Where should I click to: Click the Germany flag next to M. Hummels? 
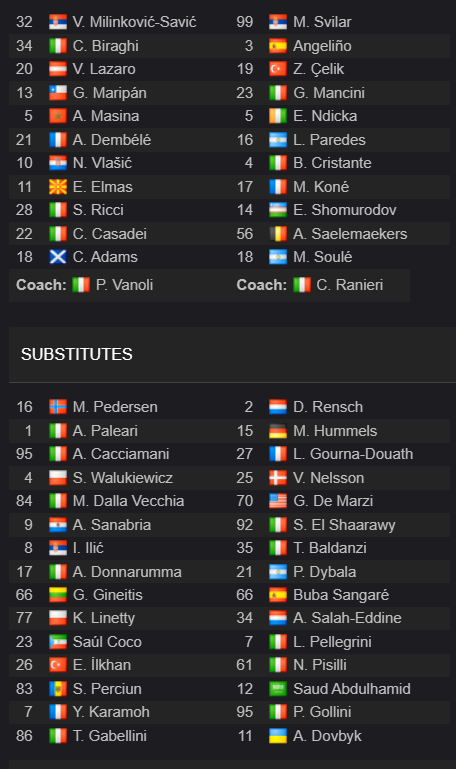click(278, 431)
